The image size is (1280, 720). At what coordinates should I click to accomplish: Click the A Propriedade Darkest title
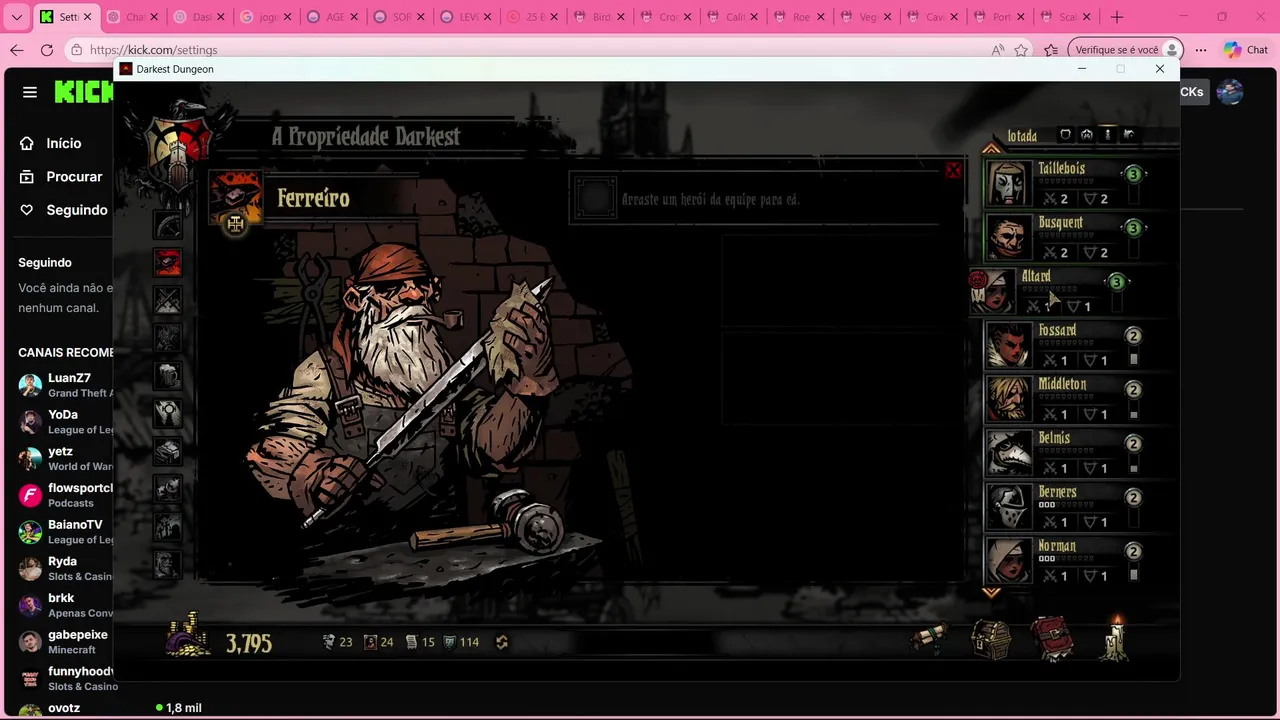(x=366, y=137)
